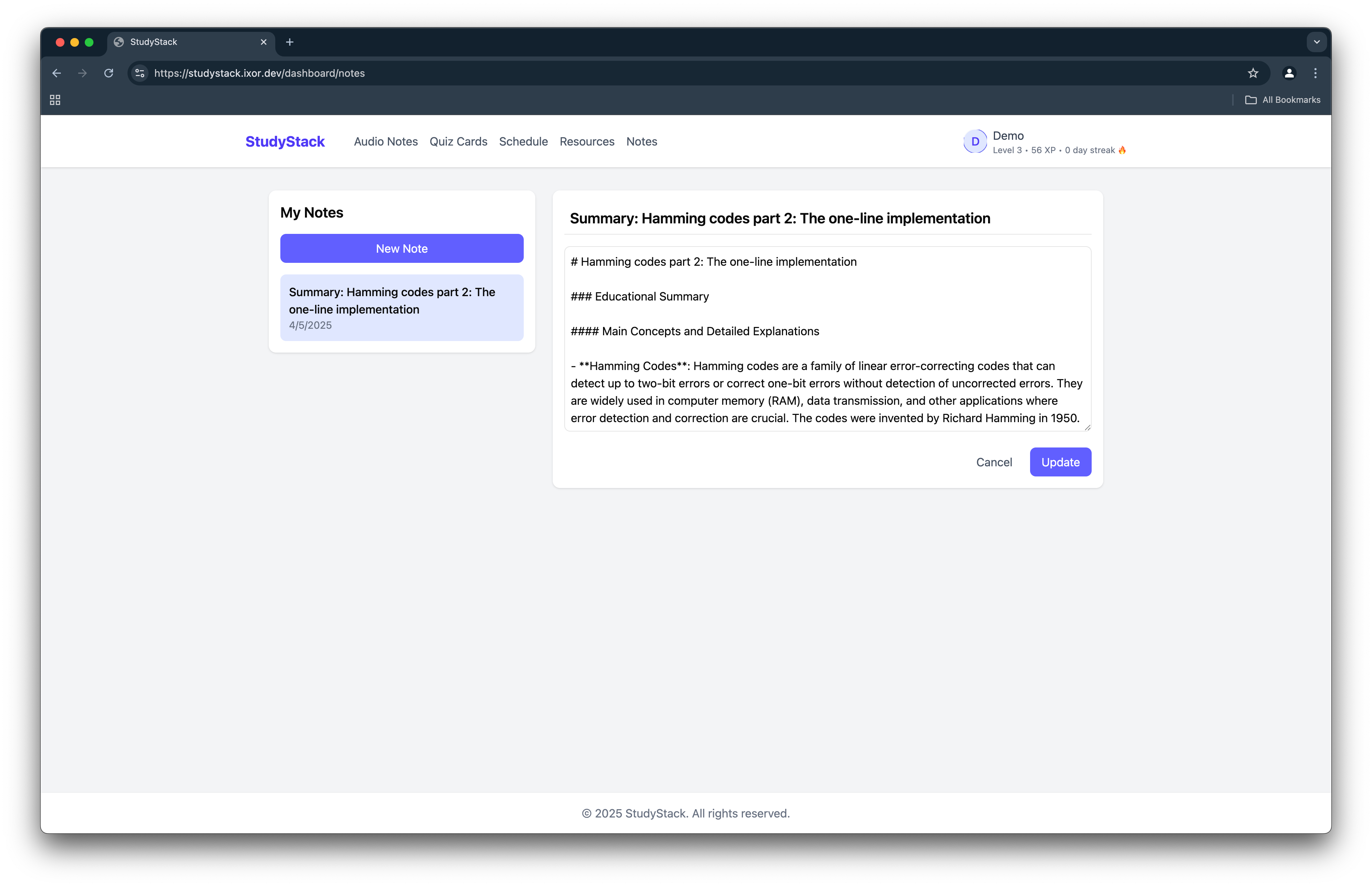This screenshot has height=887, width=1372.
Task: Open the apps grid icon in bookmarks bar
Action: 55,100
